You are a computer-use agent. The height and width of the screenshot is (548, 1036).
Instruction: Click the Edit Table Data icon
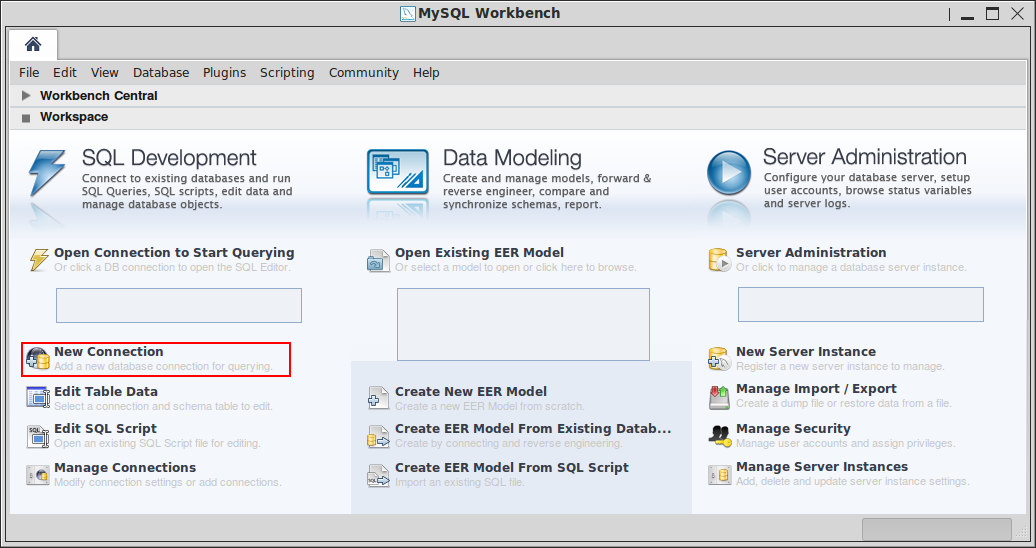[x=38, y=397]
